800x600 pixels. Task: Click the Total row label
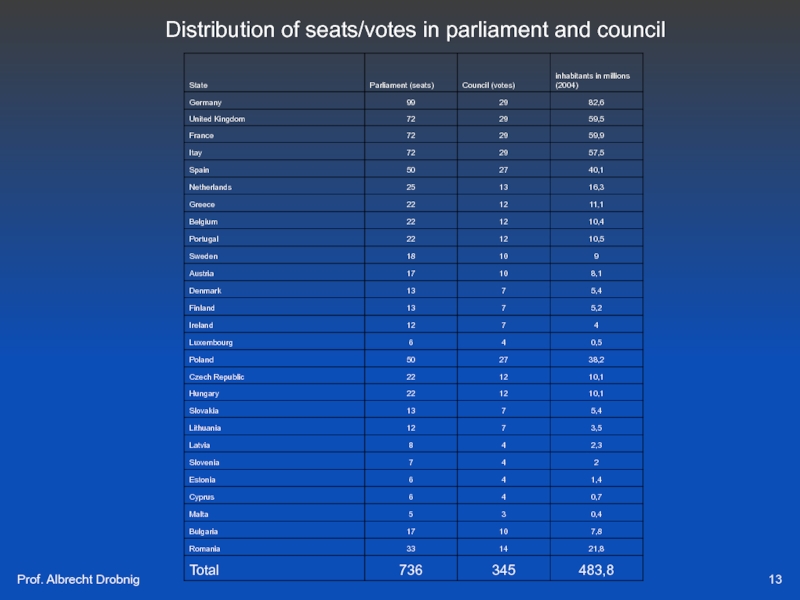[x=204, y=570]
